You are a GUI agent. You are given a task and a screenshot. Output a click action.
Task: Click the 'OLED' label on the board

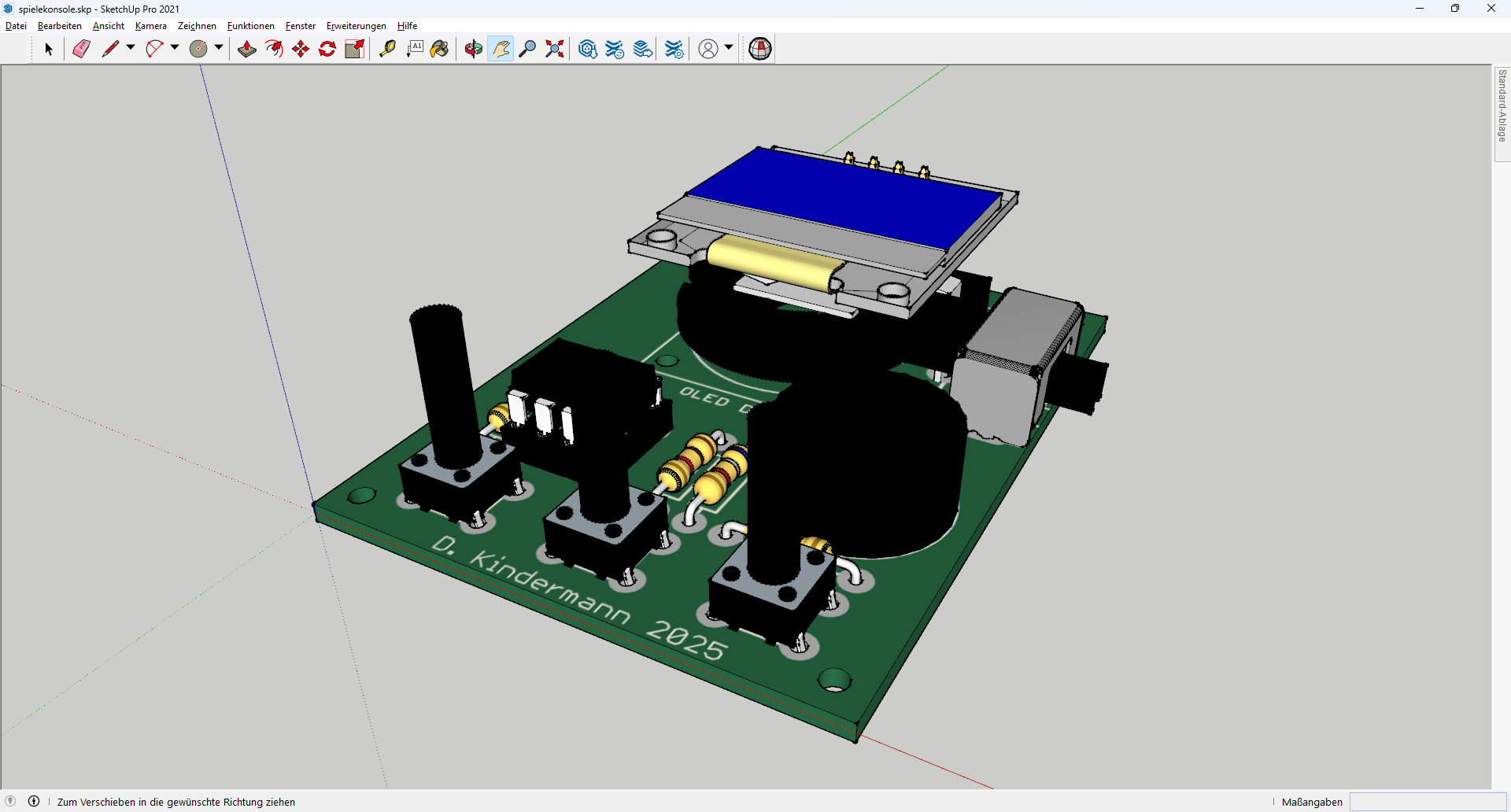tap(704, 397)
